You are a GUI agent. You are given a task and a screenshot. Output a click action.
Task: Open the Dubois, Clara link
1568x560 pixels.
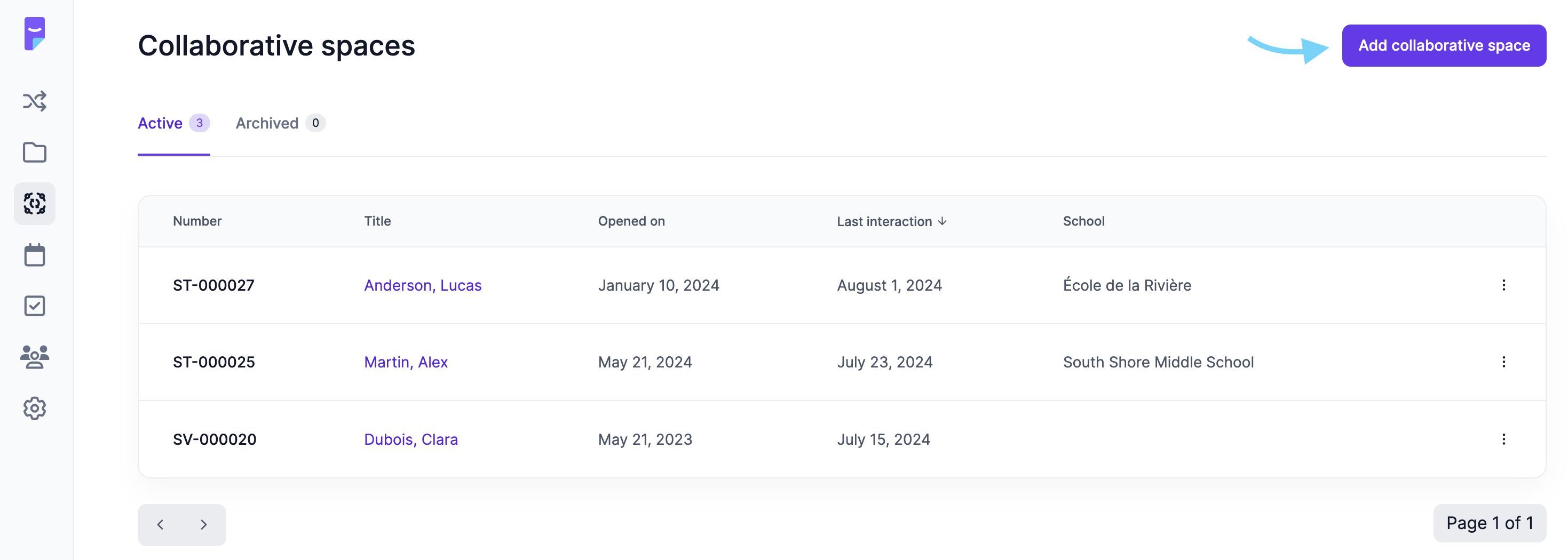tap(411, 439)
